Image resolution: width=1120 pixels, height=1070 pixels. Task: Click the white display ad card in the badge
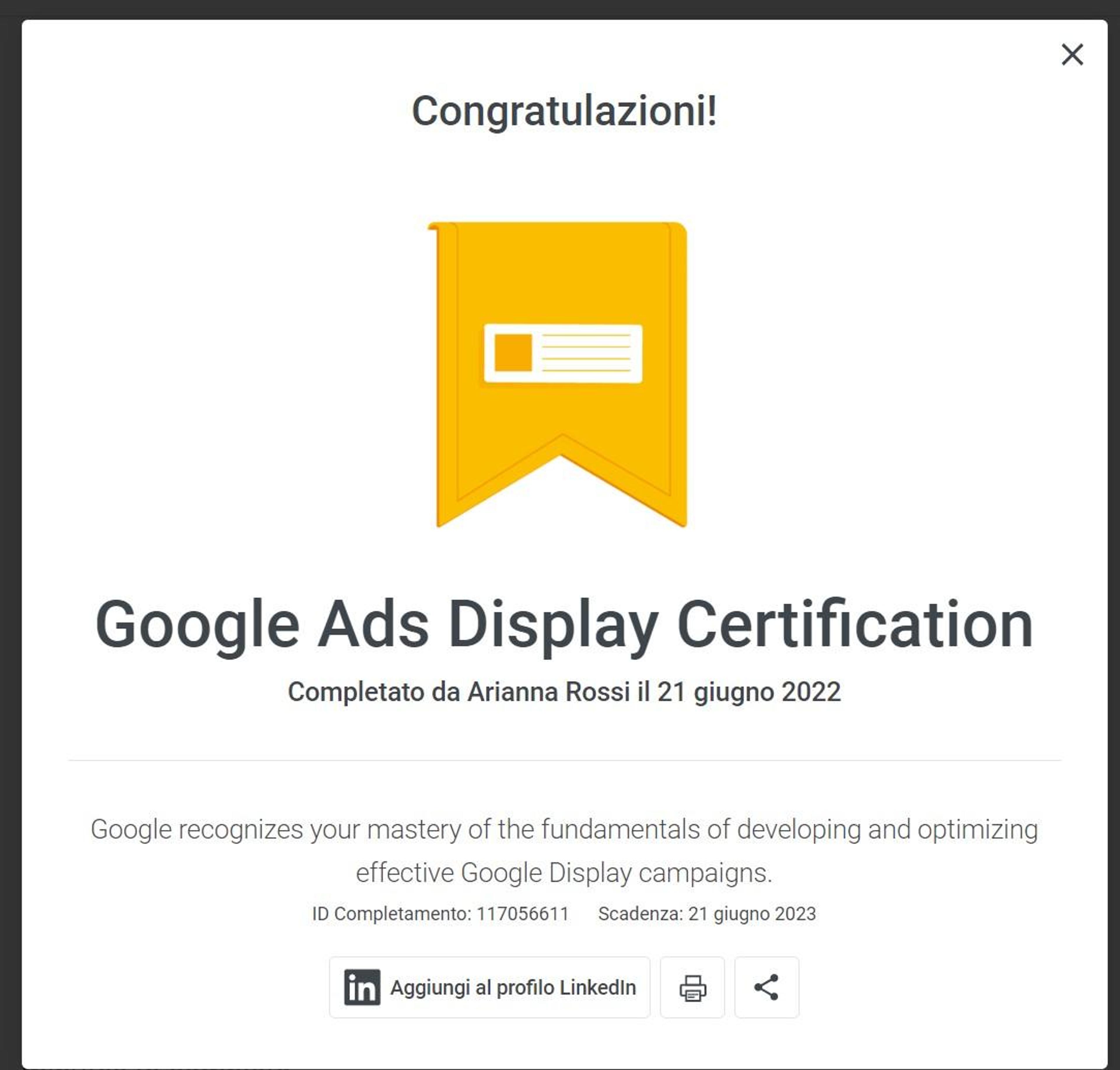563,354
